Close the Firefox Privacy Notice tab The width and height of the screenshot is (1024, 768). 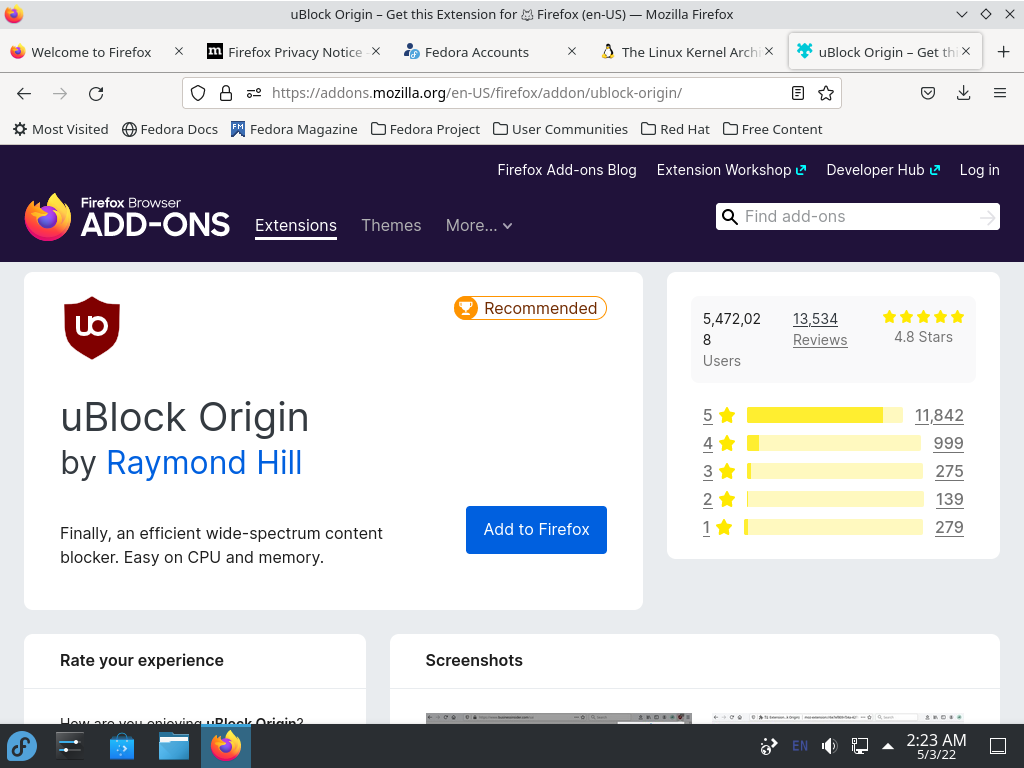(376, 51)
